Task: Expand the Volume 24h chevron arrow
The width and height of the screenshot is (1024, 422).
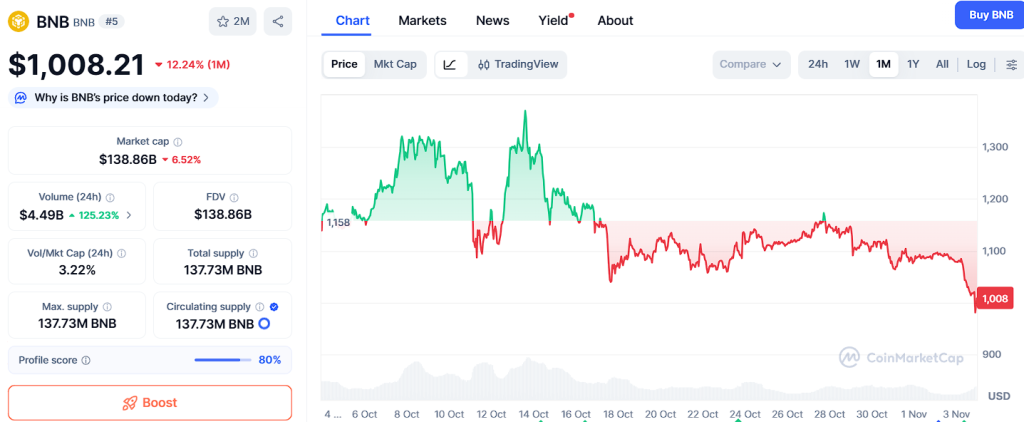Action: pos(128,215)
